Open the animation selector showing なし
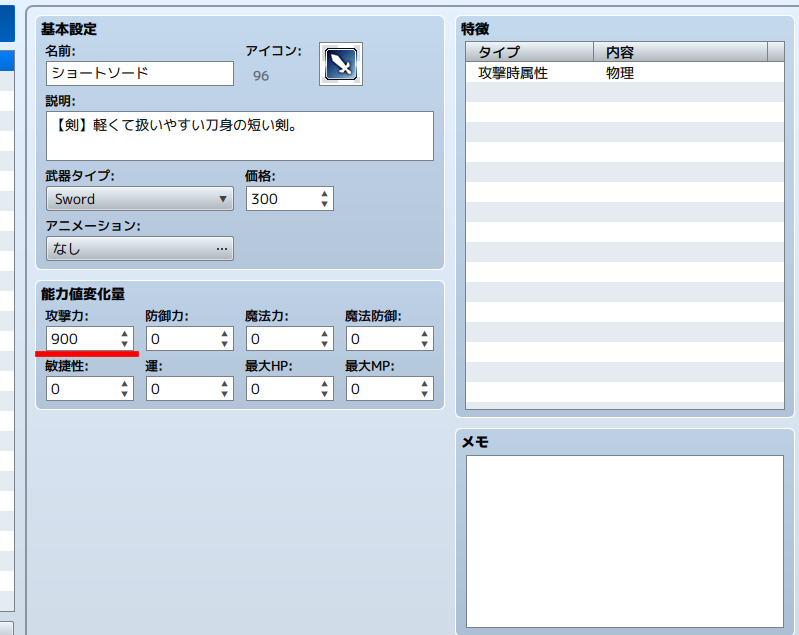 point(139,249)
